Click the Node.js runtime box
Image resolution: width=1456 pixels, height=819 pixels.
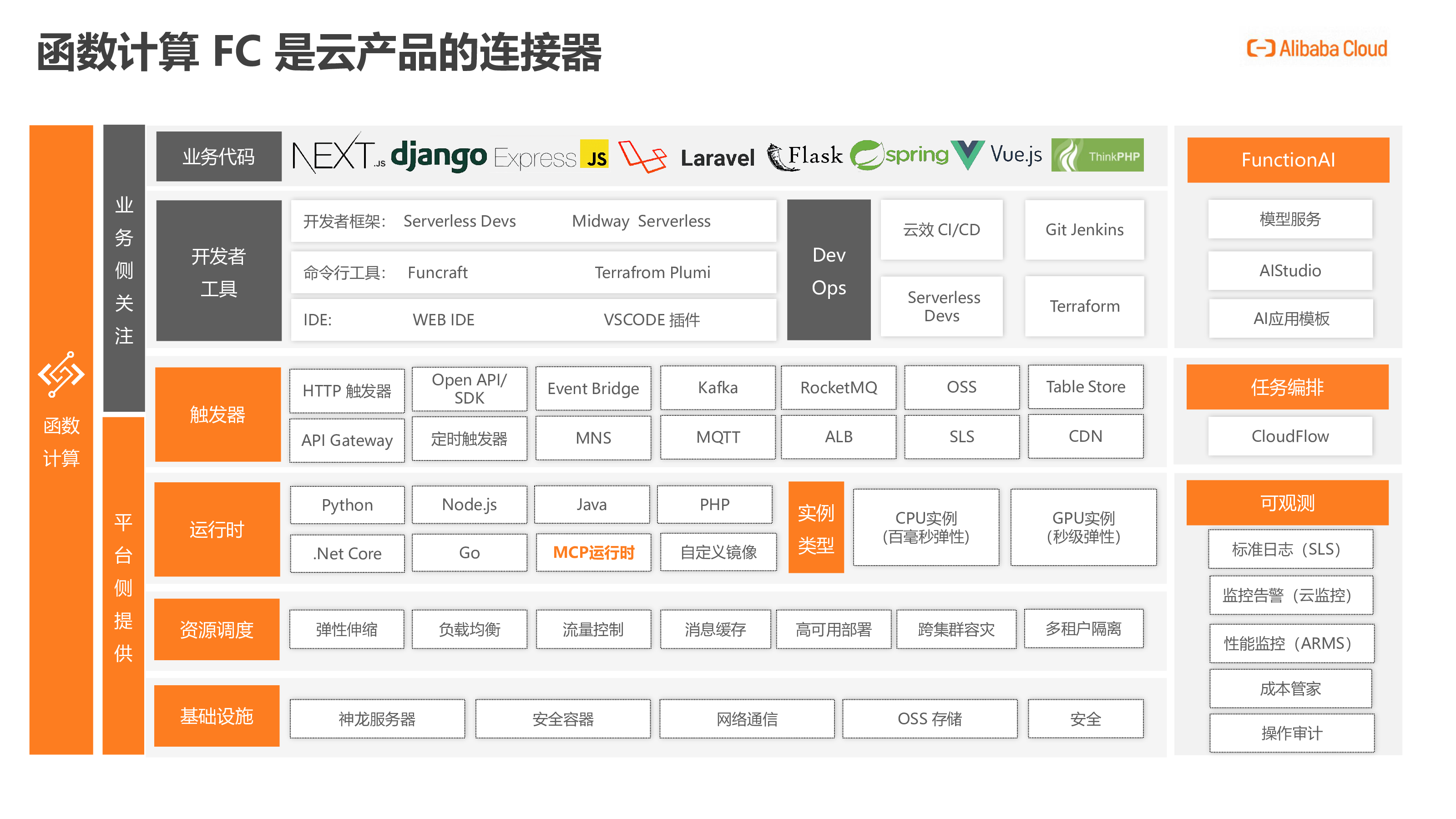469,504
